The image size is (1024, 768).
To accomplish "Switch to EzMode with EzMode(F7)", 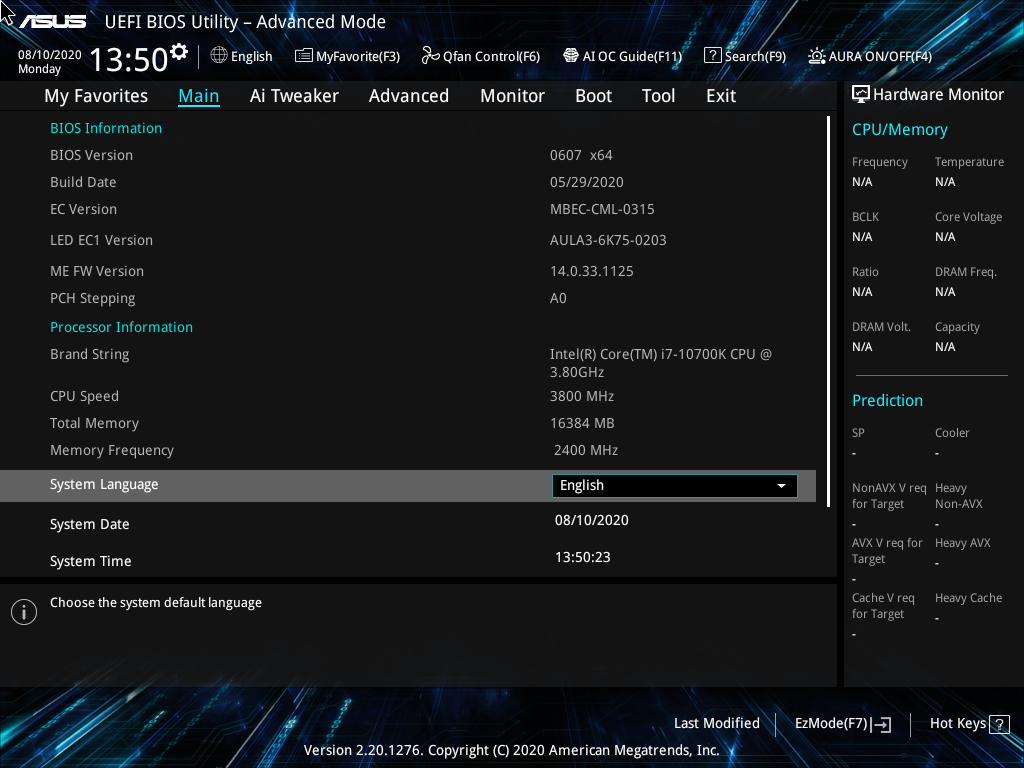I will point(842,723).
